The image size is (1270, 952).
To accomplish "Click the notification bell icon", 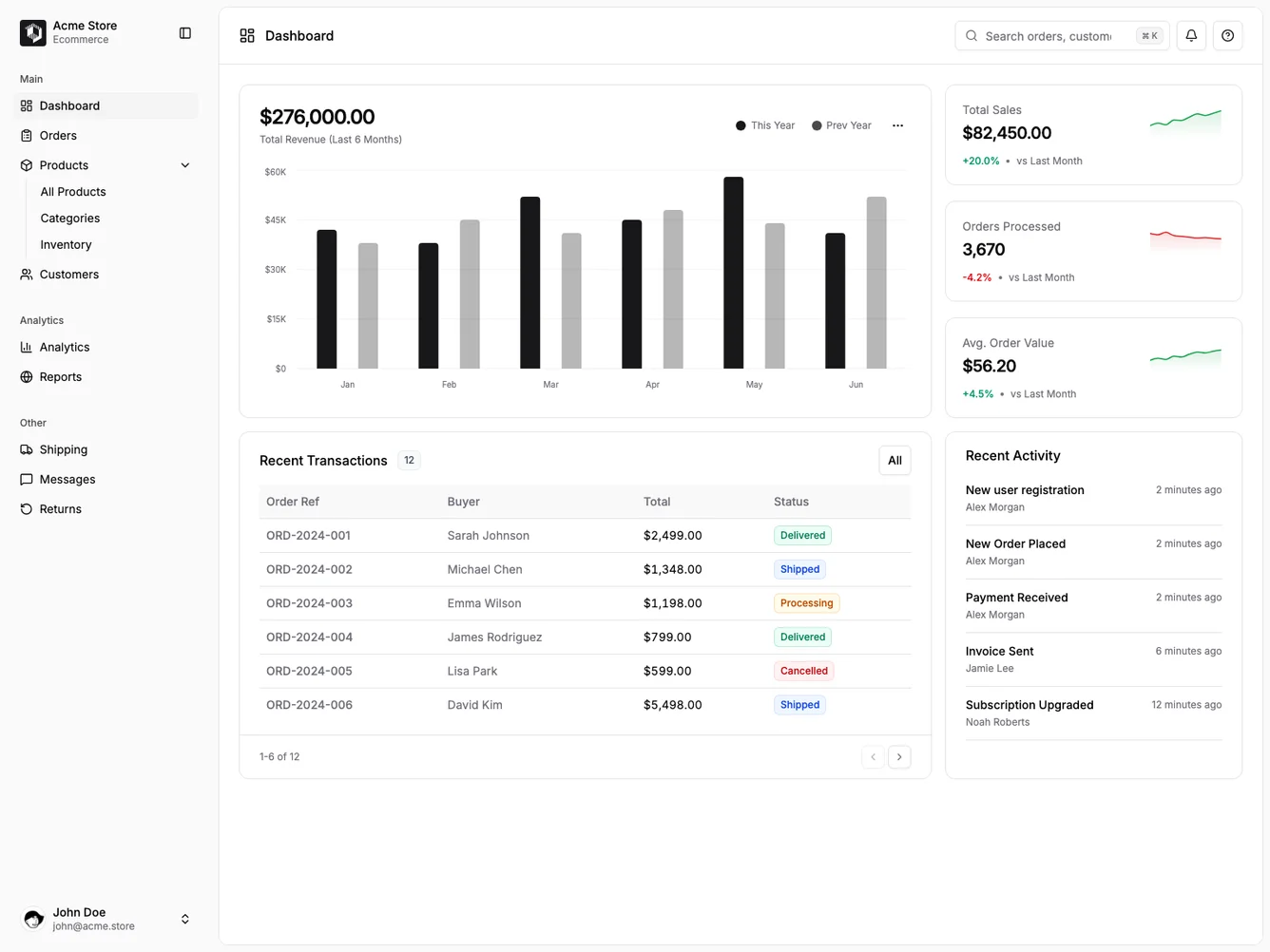I will 1190,35.
